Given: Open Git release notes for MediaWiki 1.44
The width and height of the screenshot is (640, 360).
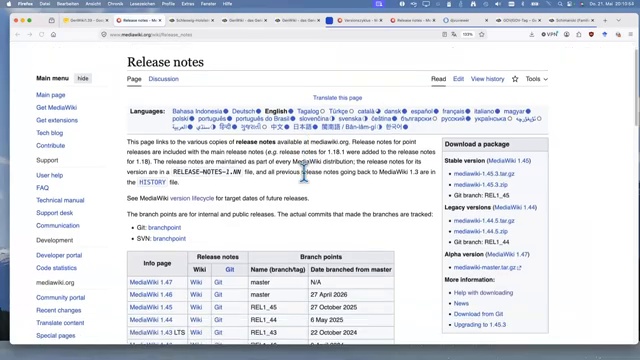Looking at the screenshot, I should coord(218,320).
